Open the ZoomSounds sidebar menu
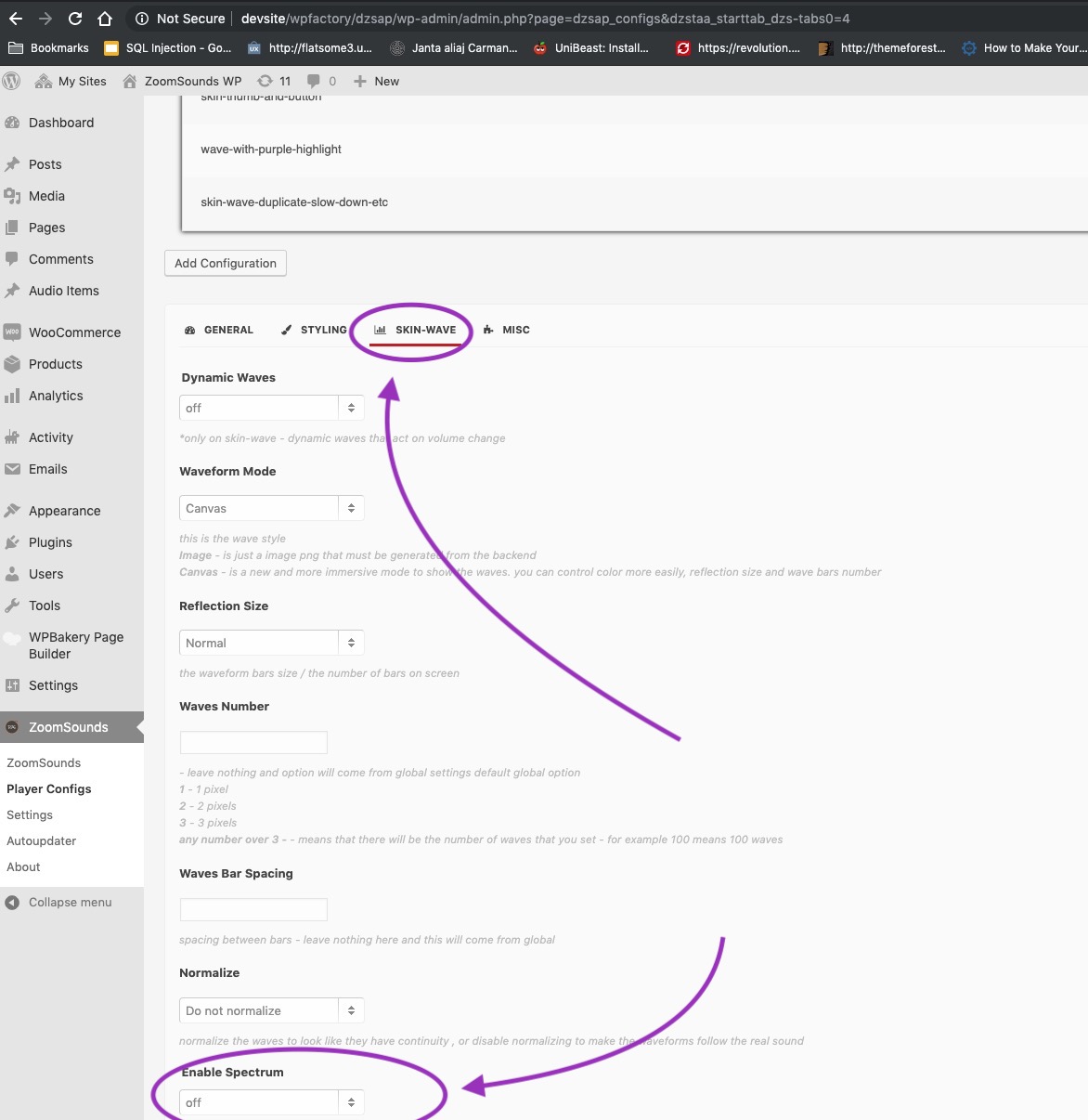 point(71,727)
